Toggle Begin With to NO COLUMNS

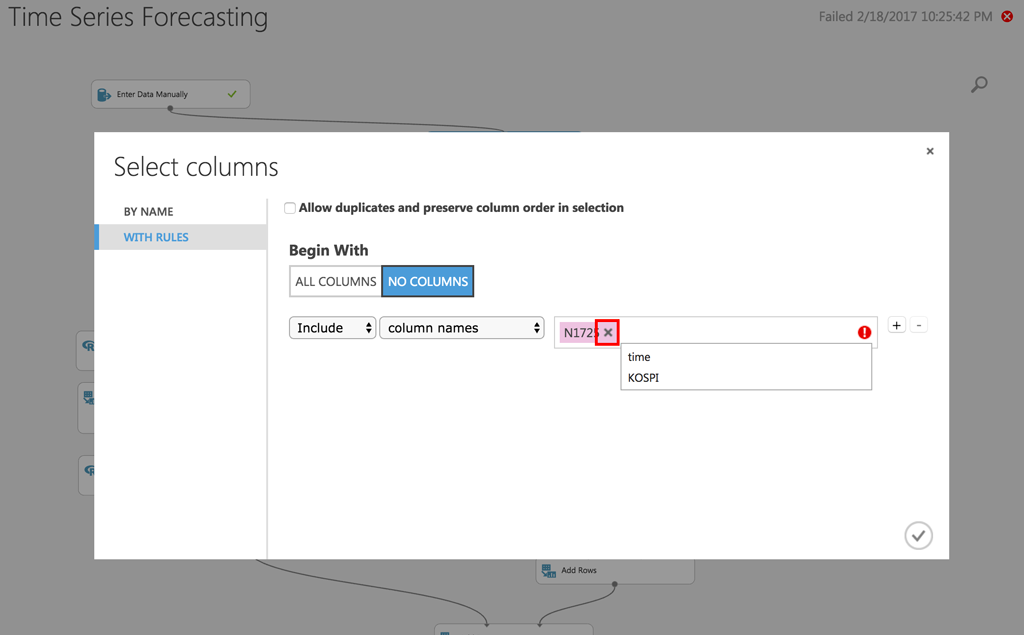click(427, 281)
